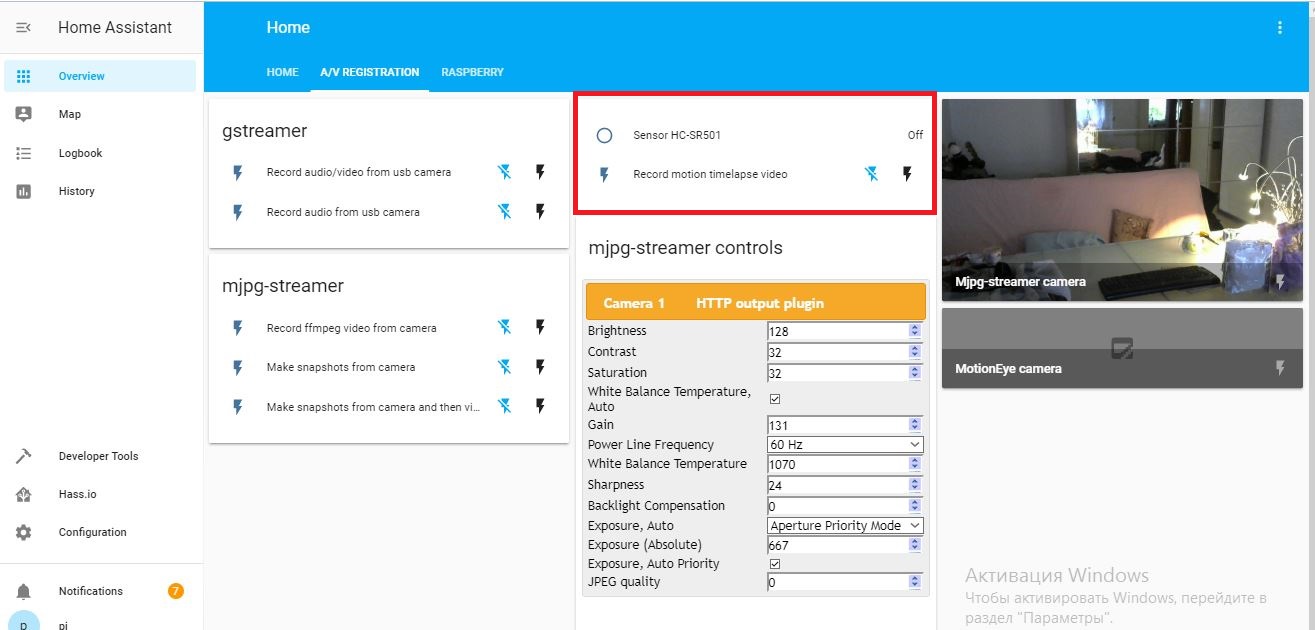Viewport: 1315px width, 630px height.
Task: Turn on Record ffmpeg video from camera
Action: point(541,328)
